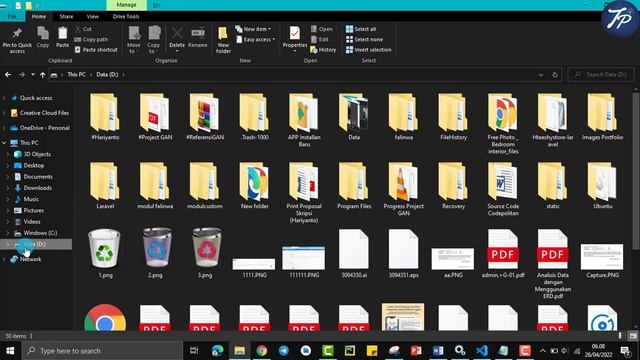The height and width of the screenshot is (360, 640).
Task: Create a New folder from ribbon
Action: (x=223, y=40)
